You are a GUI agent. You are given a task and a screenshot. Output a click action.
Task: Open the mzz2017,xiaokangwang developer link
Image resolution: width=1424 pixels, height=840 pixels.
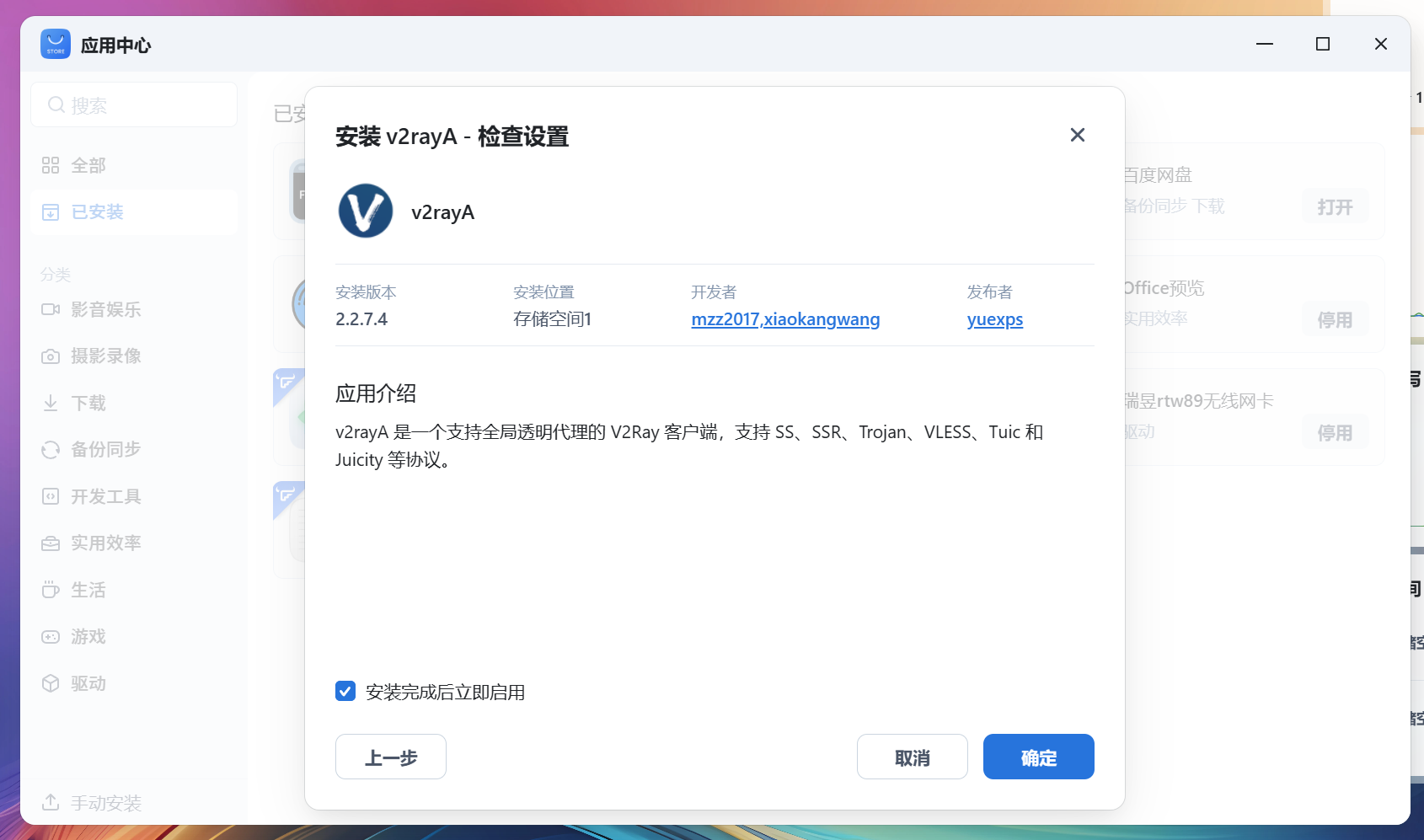(x=784, y=319)
